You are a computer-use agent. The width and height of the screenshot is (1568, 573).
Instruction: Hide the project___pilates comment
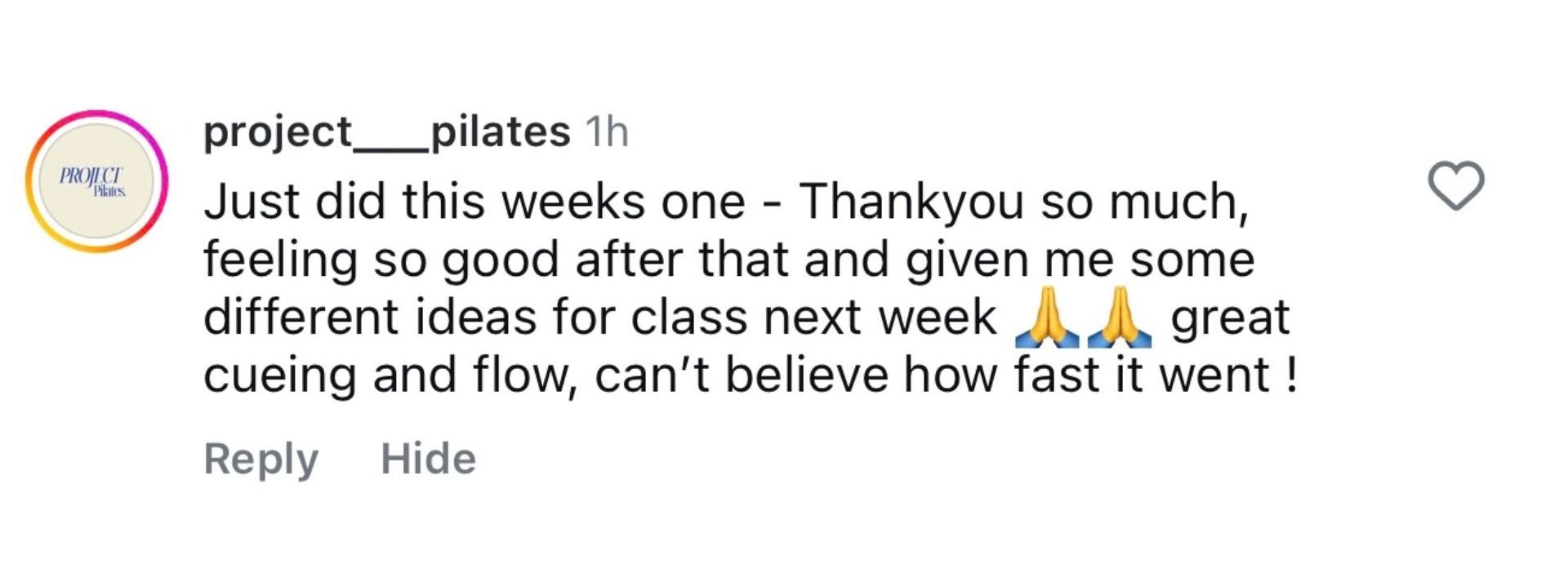click(x=428, y=458)
